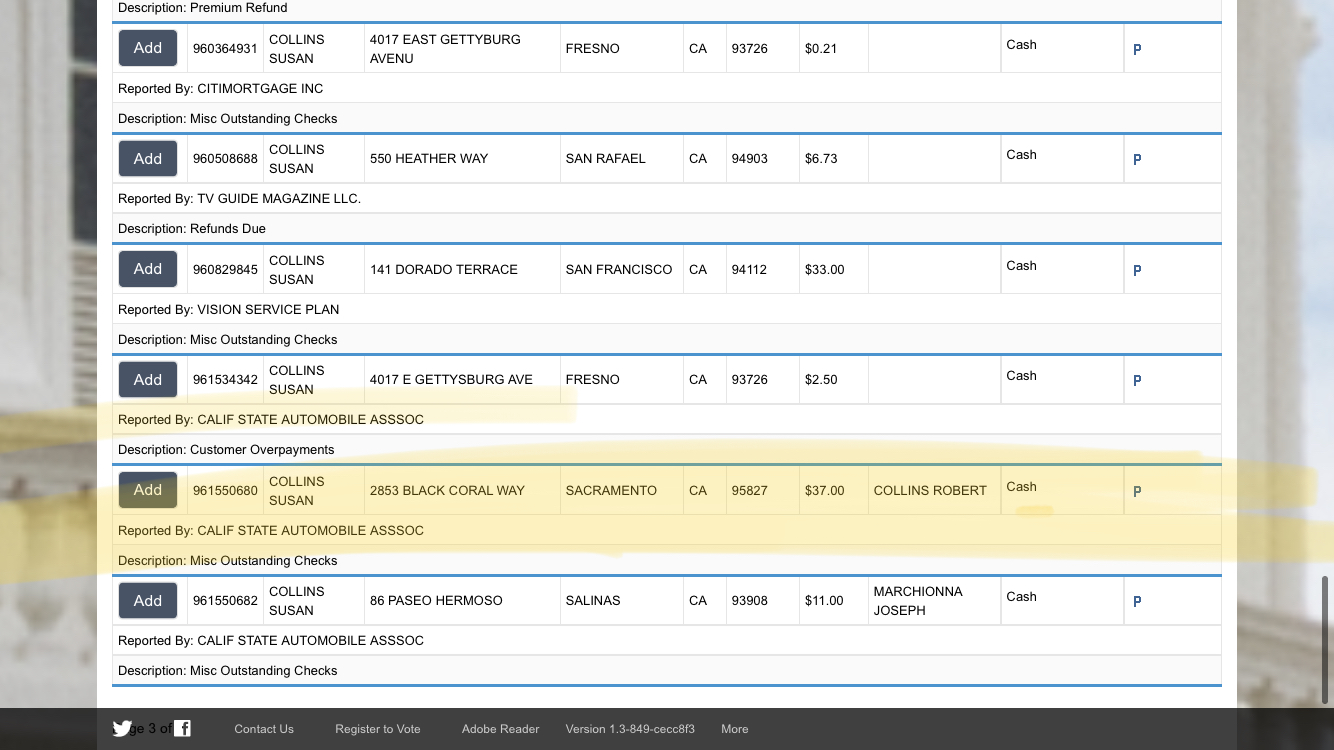This screenshot has width=1334, height=750.
Task: Open the Register to Vote link
Action: (378, 729)
